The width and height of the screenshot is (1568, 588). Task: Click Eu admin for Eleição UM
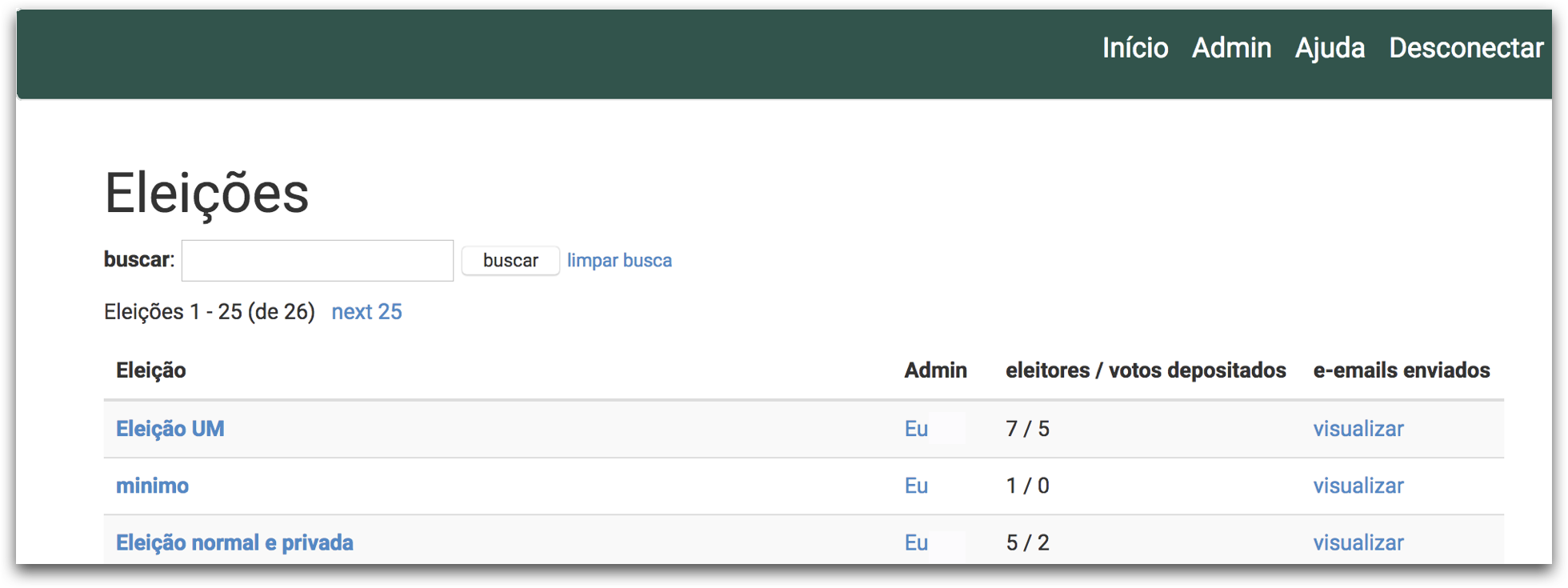coord(916,429)
